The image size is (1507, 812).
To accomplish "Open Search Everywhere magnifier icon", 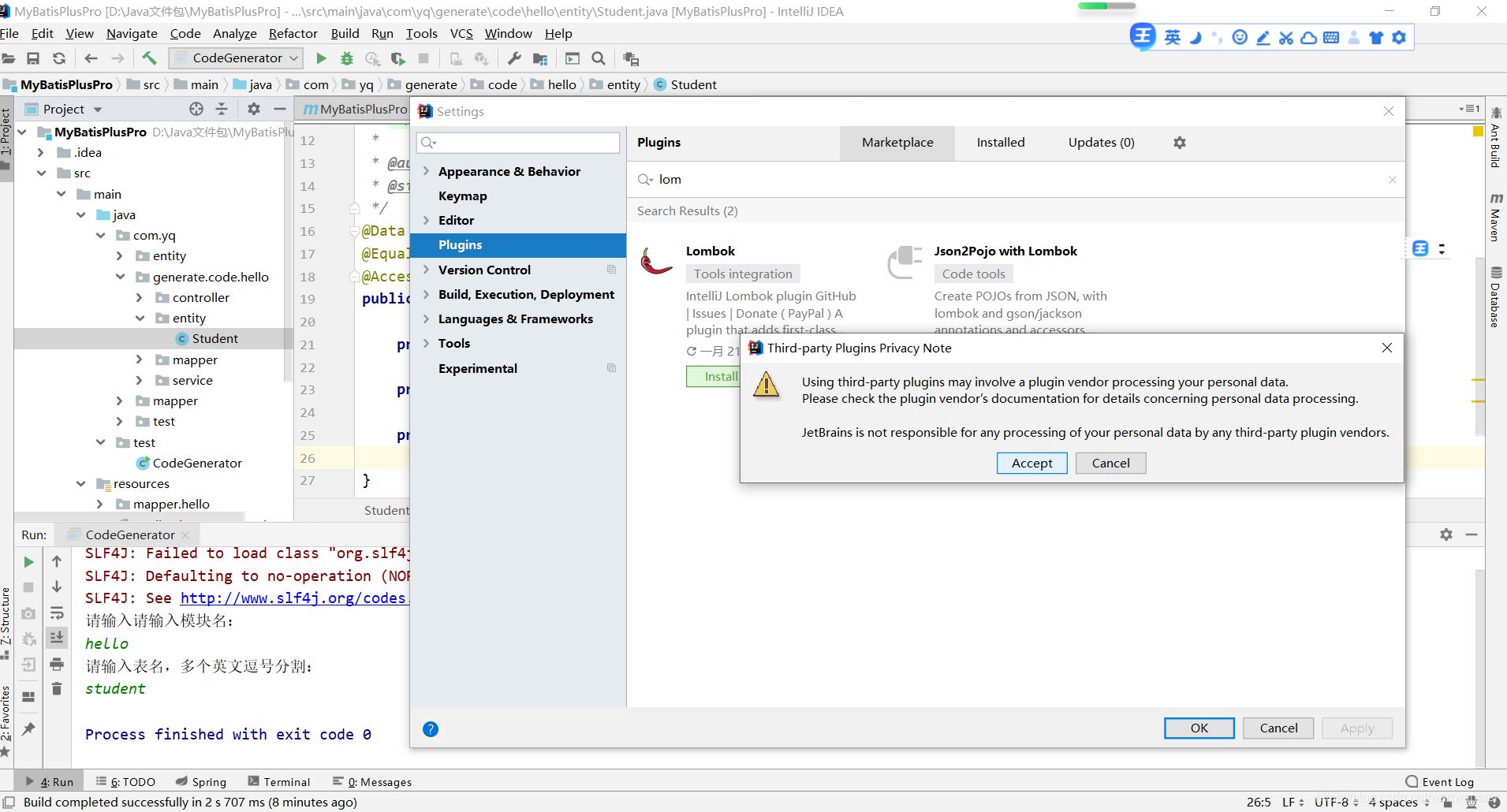I will tap(599, 58).
